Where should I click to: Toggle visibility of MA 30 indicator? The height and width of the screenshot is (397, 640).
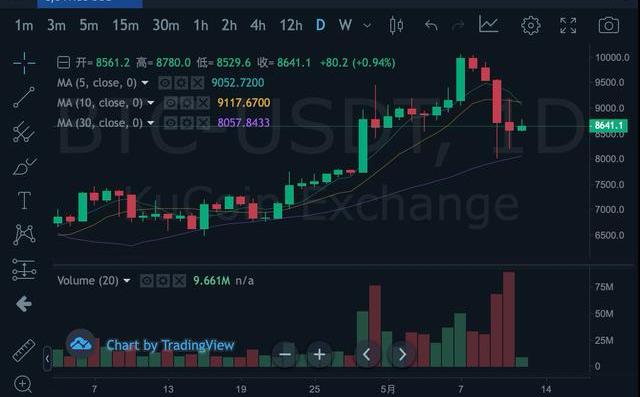pyautogui.click(x=171, y=123)
